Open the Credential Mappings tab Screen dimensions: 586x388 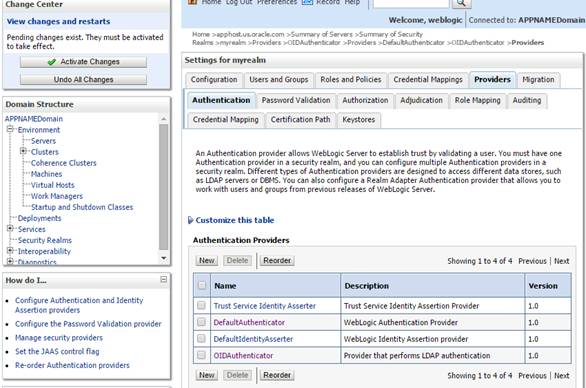428,80
